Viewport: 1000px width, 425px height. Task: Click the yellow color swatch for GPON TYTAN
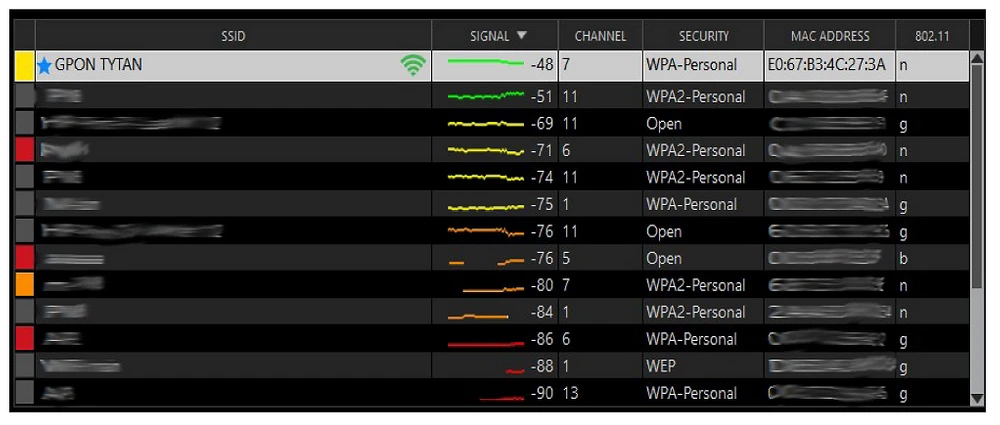(x=25, y=66)
